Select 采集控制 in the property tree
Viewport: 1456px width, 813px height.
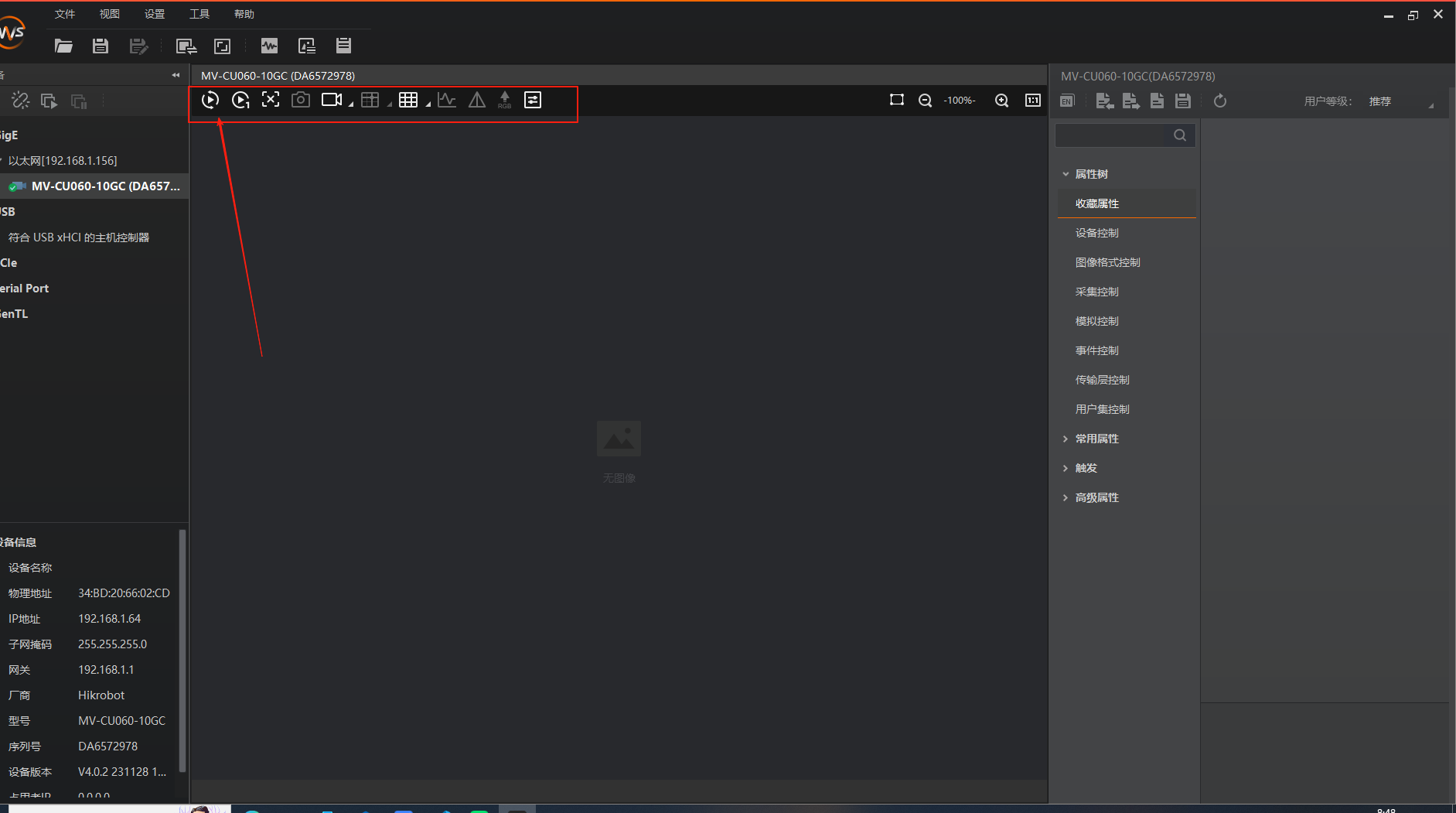point(1096,292)
